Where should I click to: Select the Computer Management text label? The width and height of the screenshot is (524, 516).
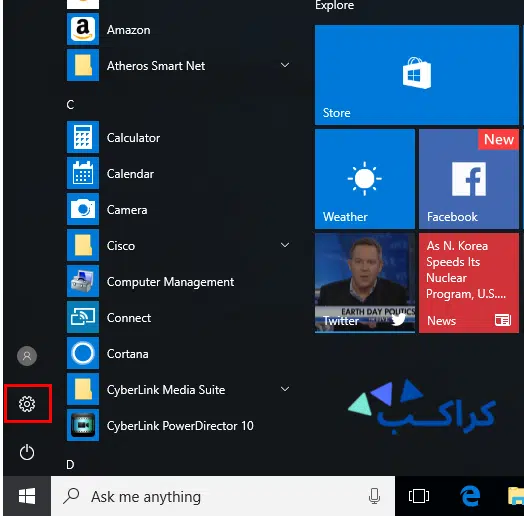tap(170, 282)
